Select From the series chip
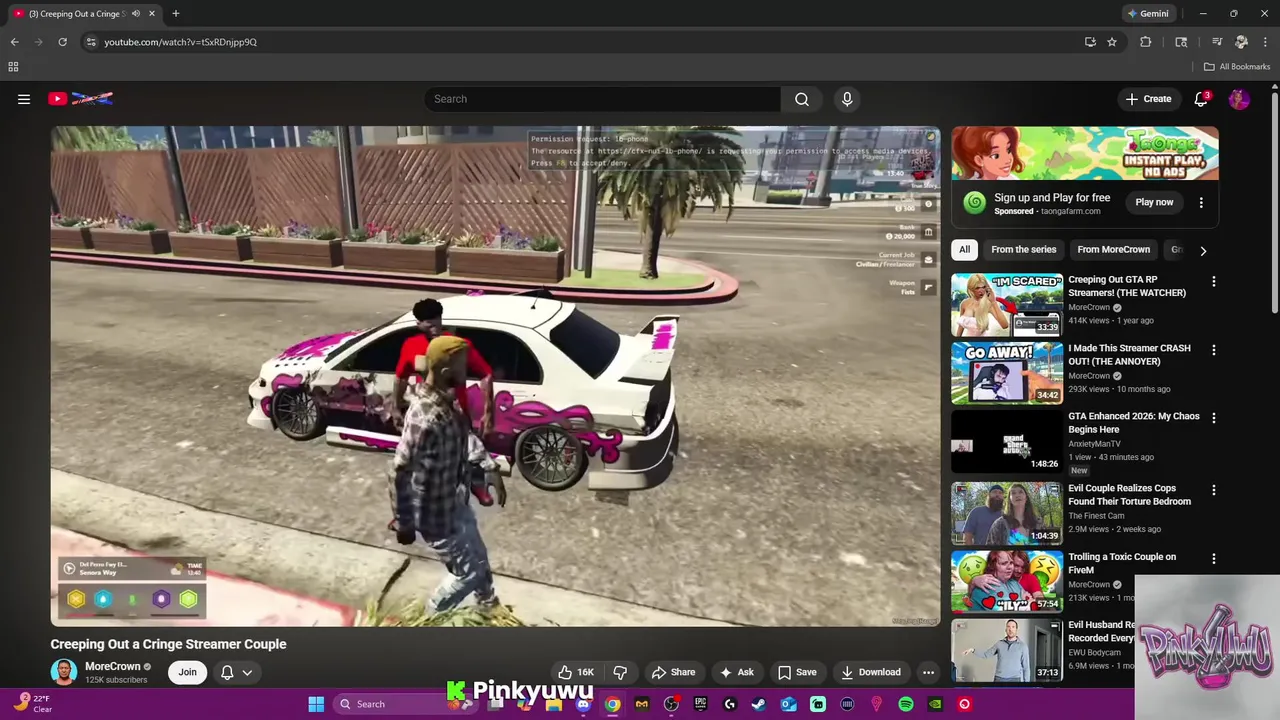1280x720 pixels. pos(1023,250)
